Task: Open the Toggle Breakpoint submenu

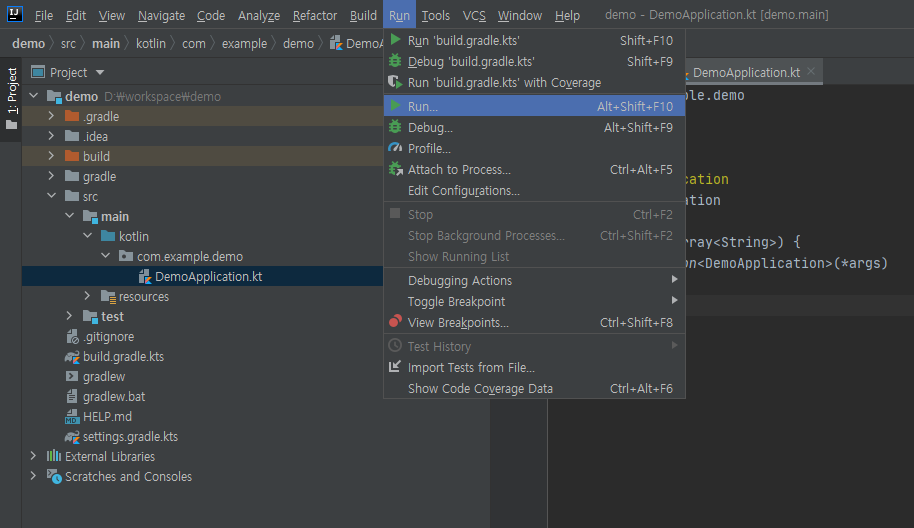Action: coord(534,301)
